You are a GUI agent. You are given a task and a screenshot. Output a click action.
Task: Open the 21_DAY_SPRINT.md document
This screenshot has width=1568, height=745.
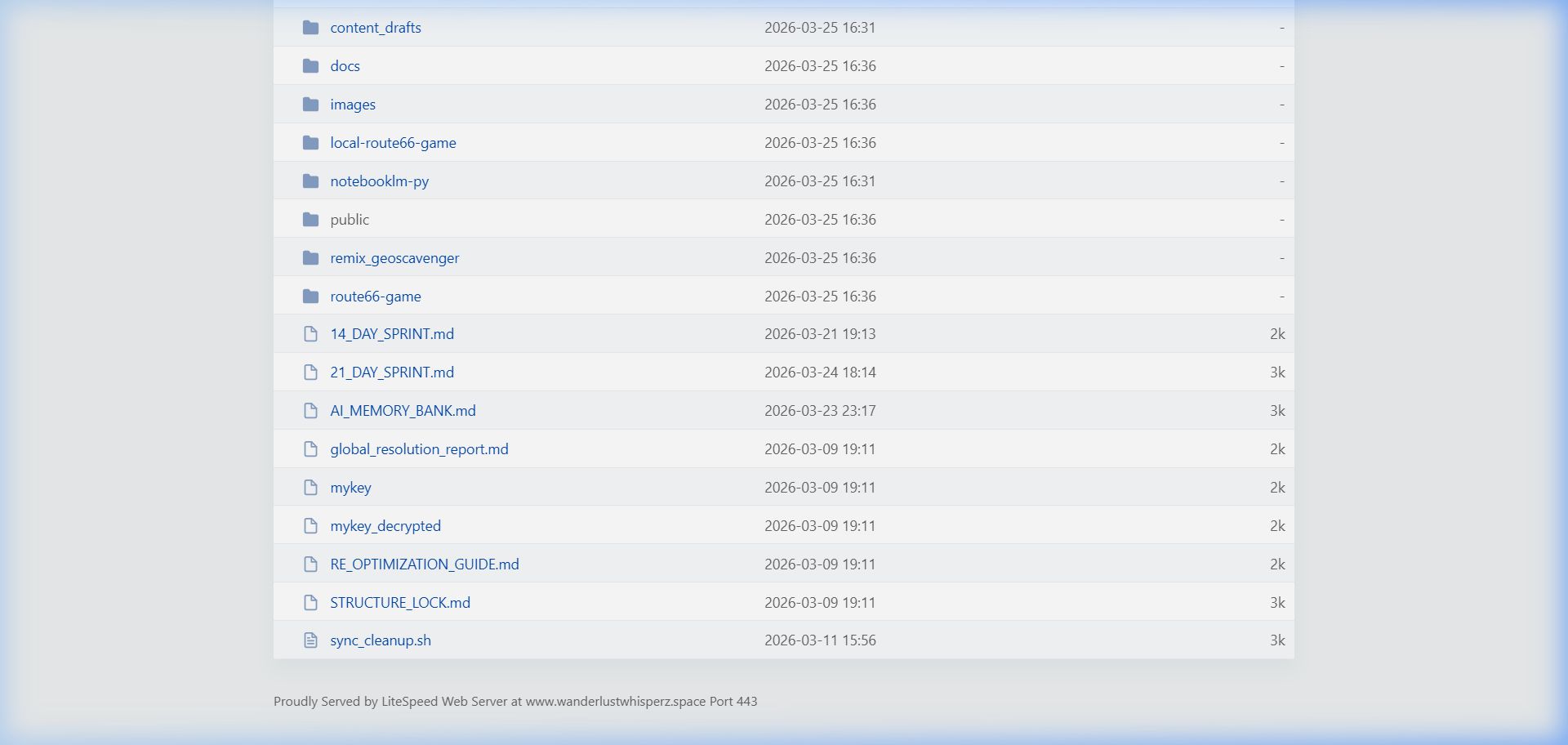coord(392,372)
